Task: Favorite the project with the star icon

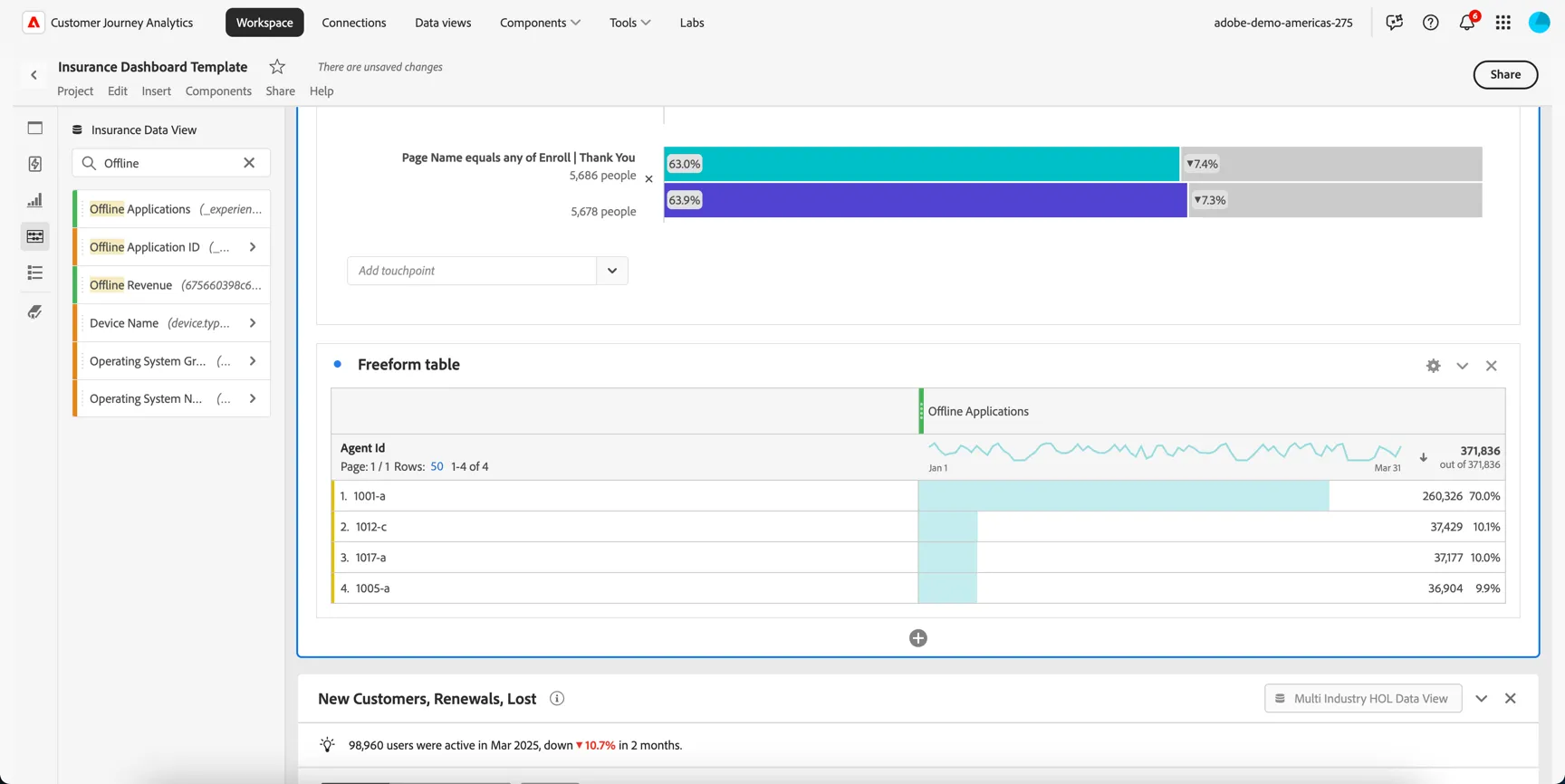Action: coord(277,66)
